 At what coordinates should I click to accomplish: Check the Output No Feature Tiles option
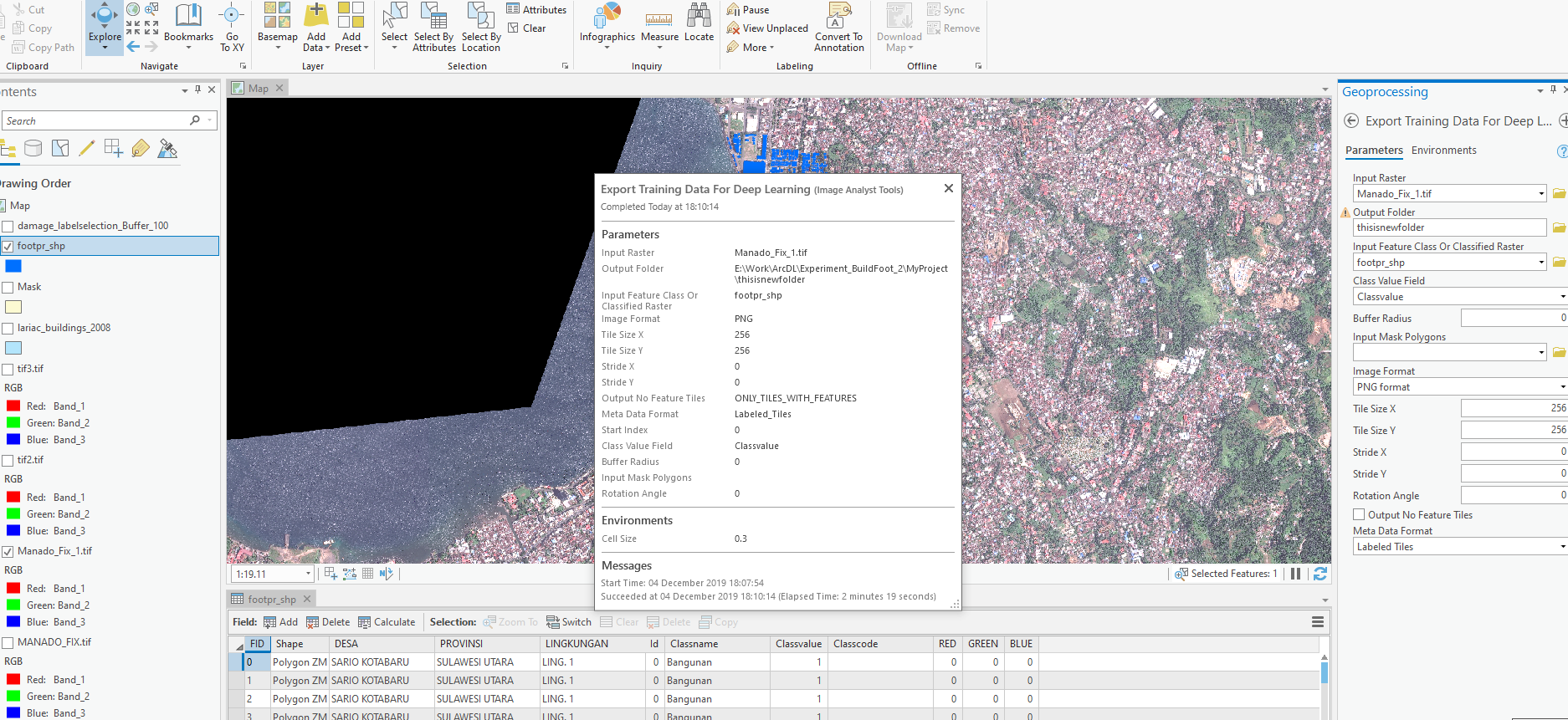1359,515
